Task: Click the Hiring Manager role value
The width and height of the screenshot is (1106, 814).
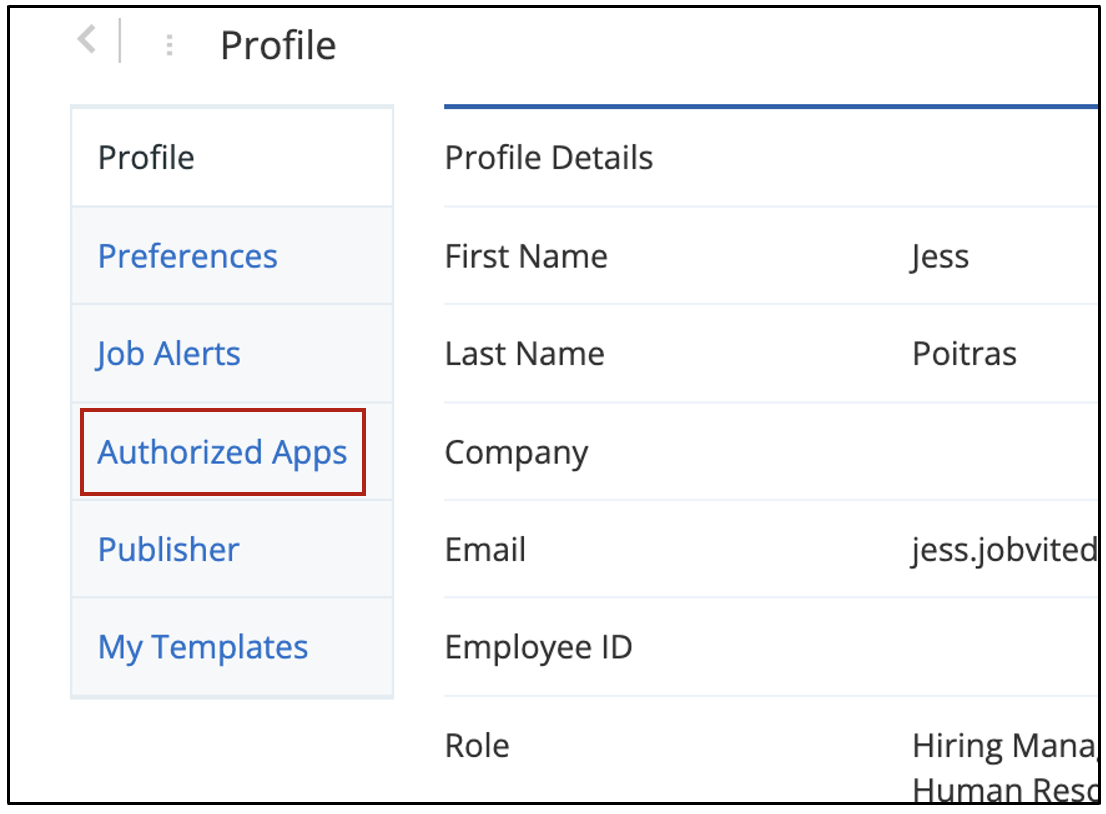Action: click(x=1001, y=746)
